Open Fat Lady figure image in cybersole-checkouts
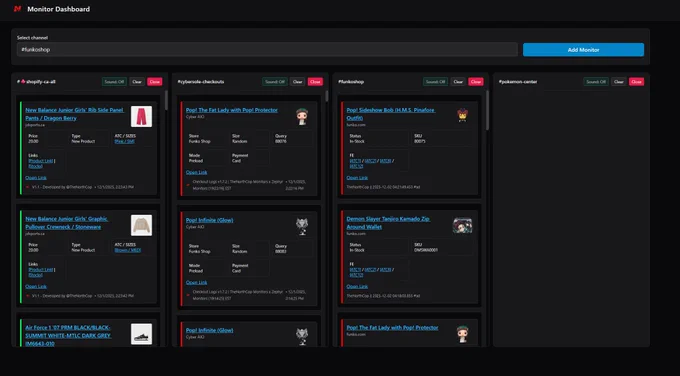 (x=302, y=116)
